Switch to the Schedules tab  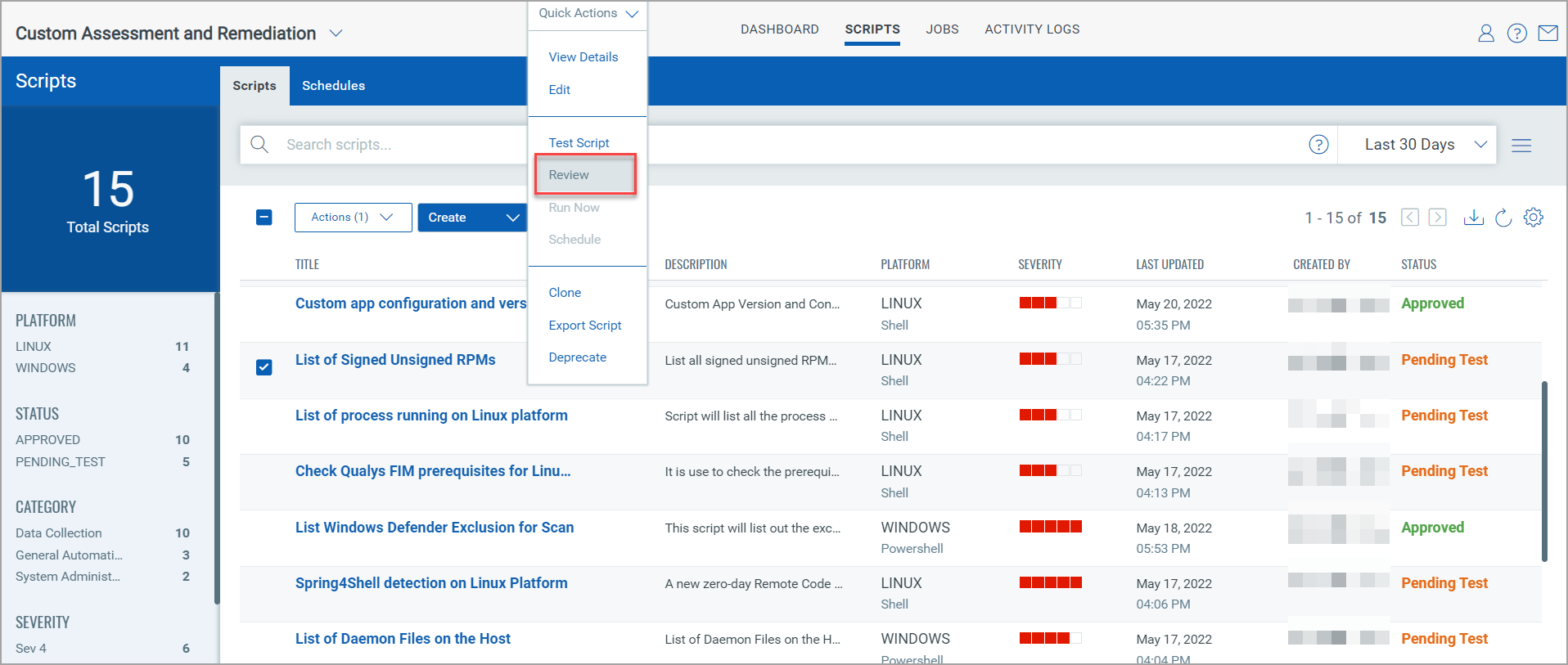(333, 86)
